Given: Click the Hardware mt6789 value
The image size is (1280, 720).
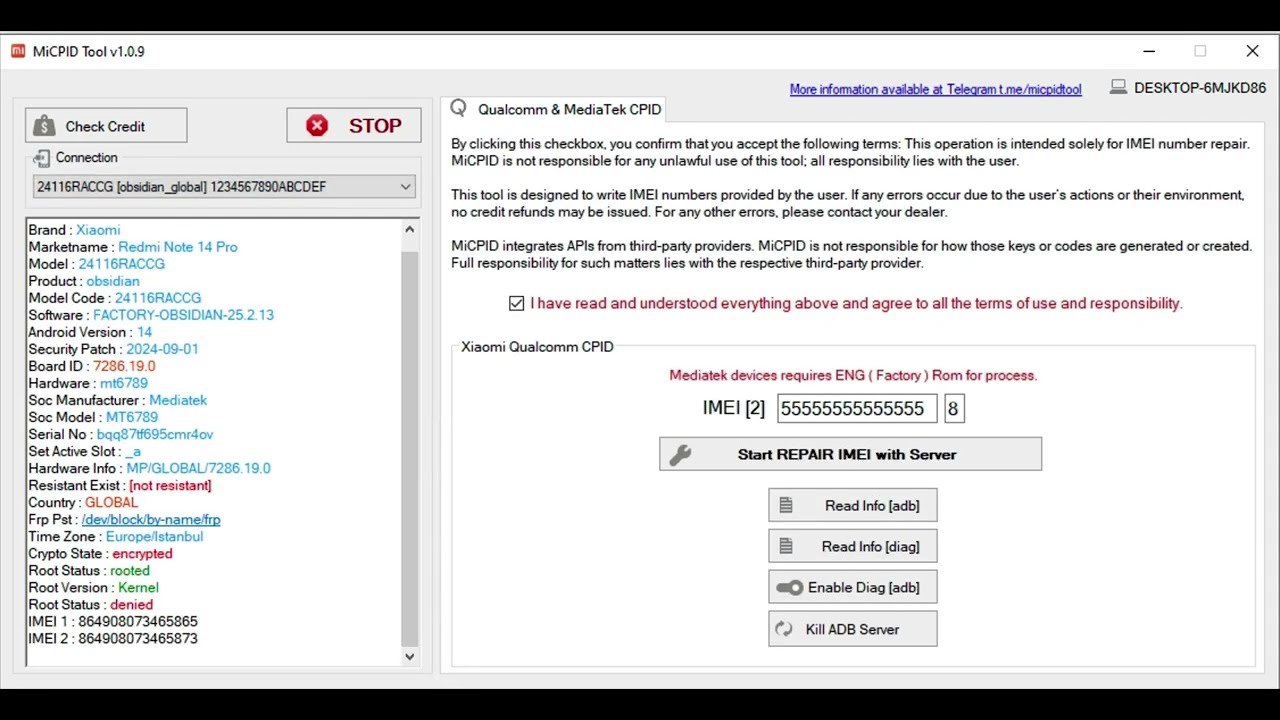Looking at the screenshot, I should (x=124, y=383).
